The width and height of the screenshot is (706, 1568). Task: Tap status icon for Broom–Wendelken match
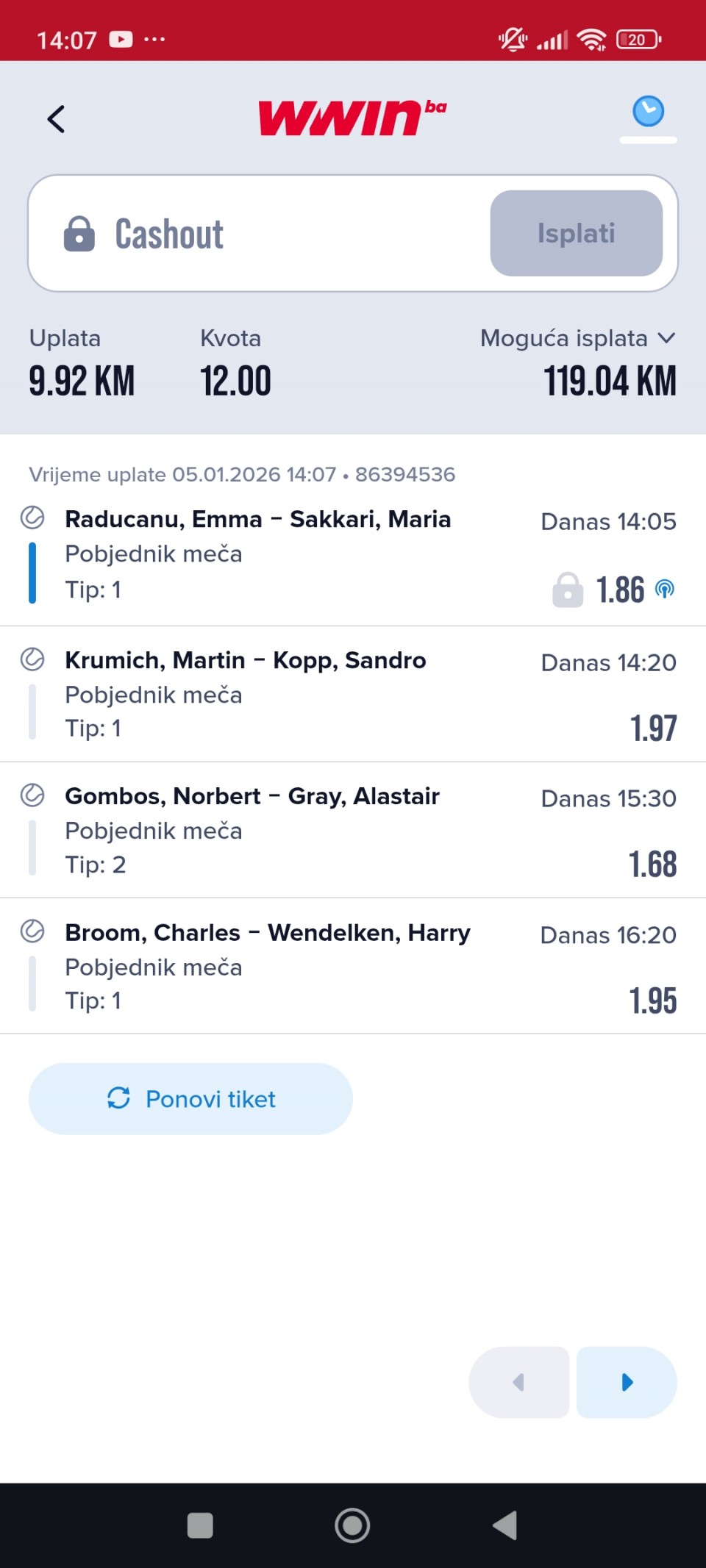pyautogui.click(x=32, y=931)
